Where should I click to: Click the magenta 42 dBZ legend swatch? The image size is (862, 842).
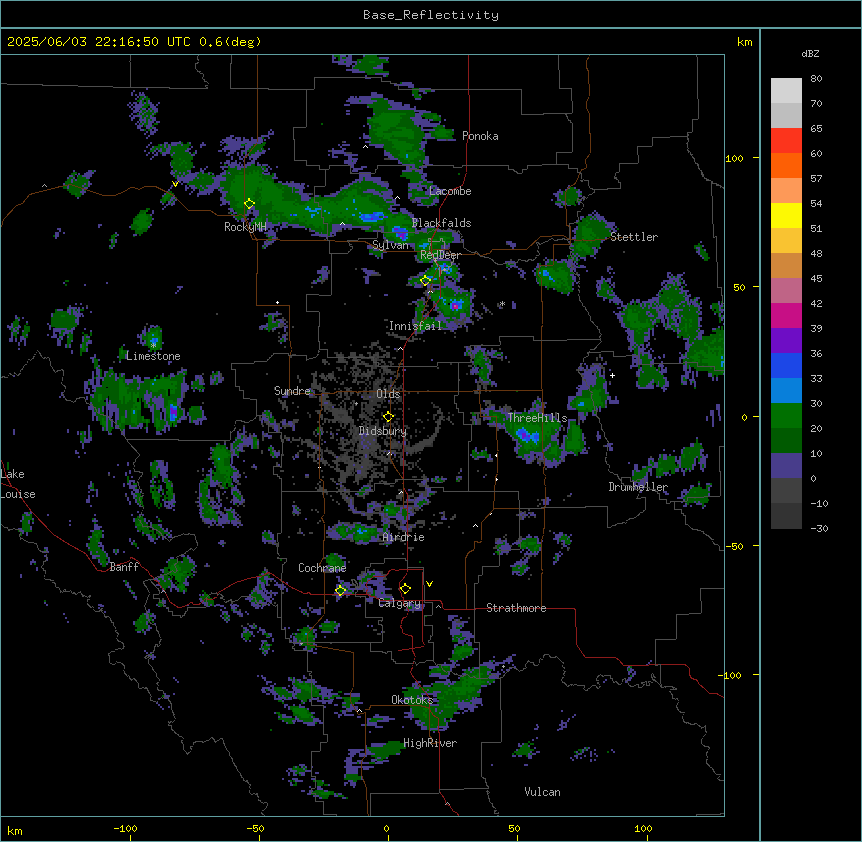coord(786,315)
